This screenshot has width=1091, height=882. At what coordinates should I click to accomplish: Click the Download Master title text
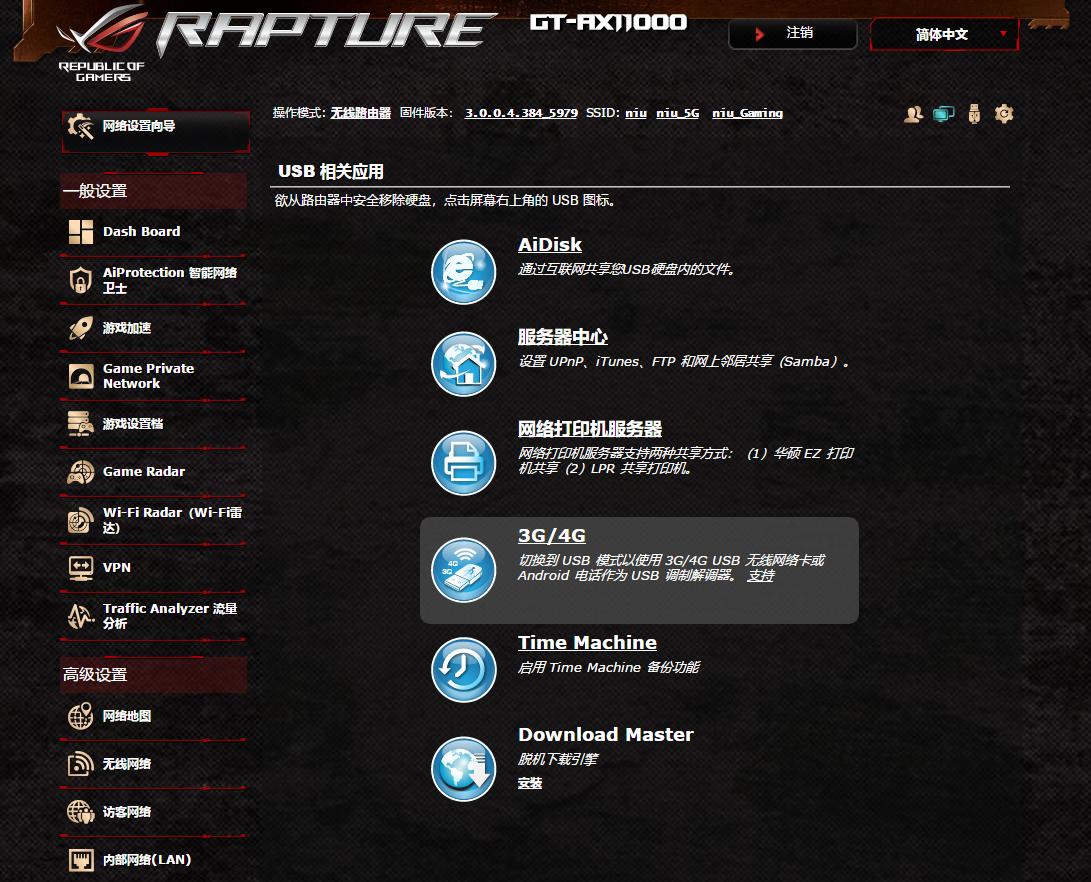pyautogui.click(x=605, y=735)
